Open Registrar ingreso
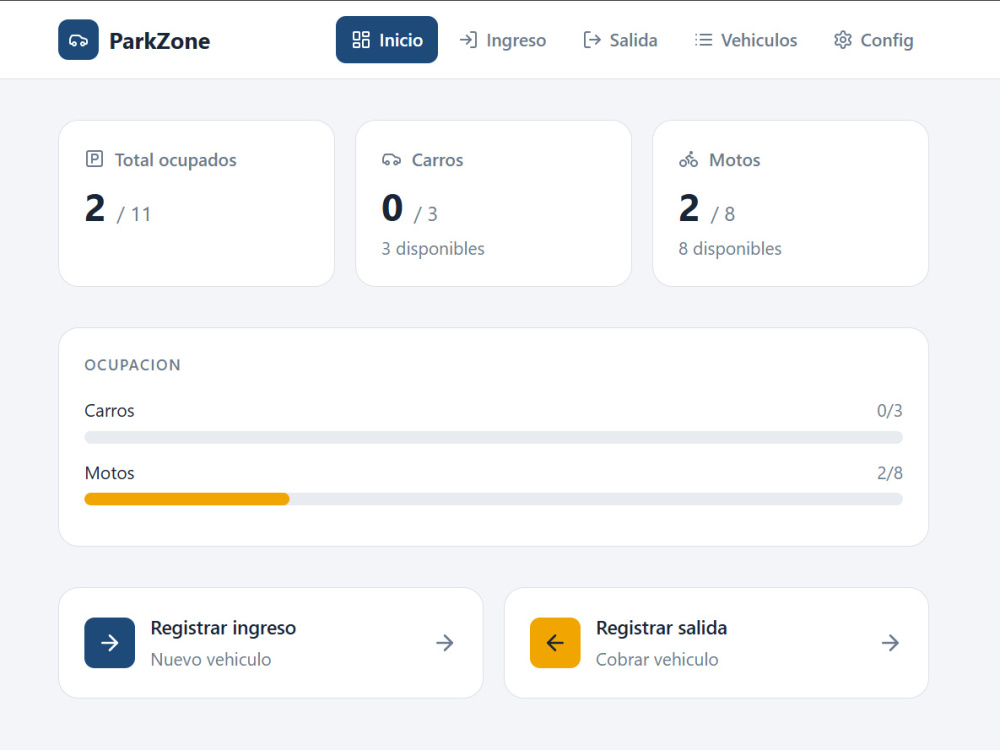1000x750 pixels. 271,643
